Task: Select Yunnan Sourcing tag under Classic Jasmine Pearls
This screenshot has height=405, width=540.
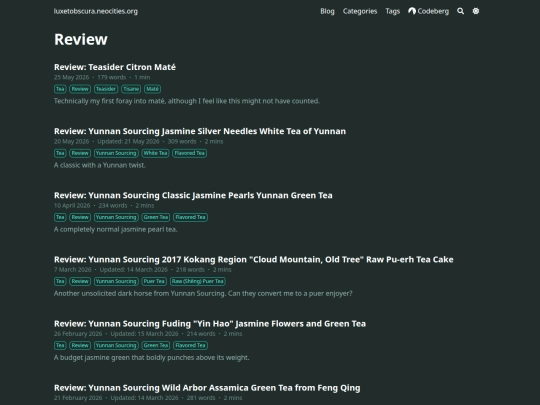Action: coord(116,217)
